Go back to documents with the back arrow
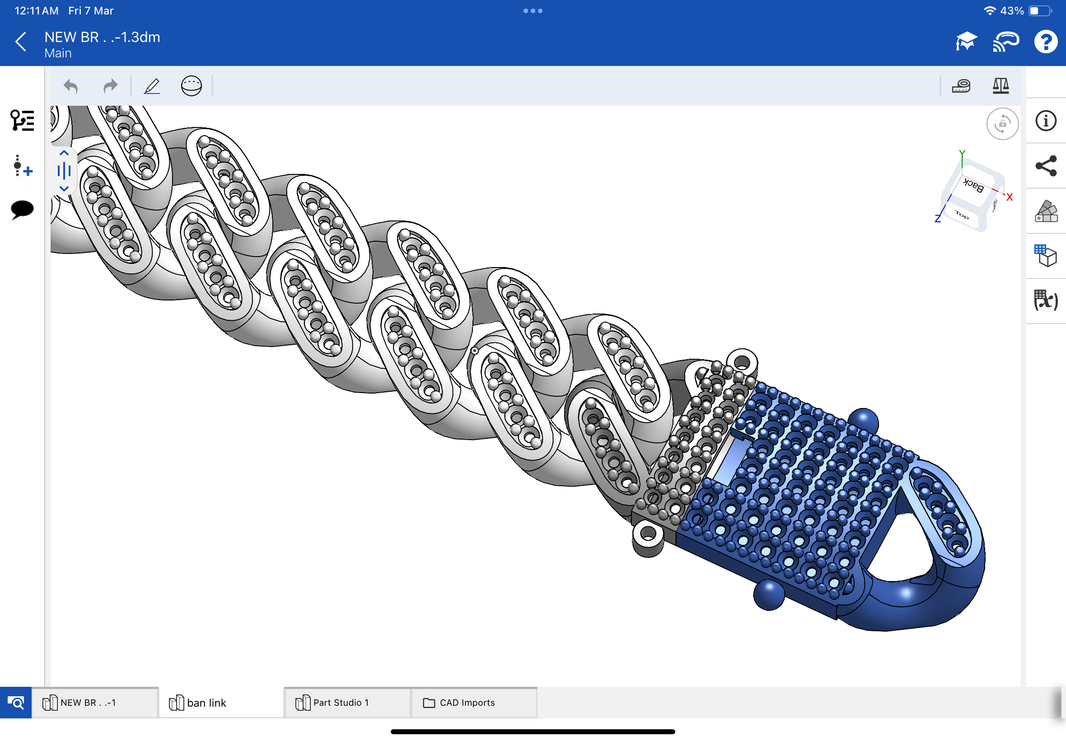Screen dimensions: 1066x741 click(x=20, y=41)
